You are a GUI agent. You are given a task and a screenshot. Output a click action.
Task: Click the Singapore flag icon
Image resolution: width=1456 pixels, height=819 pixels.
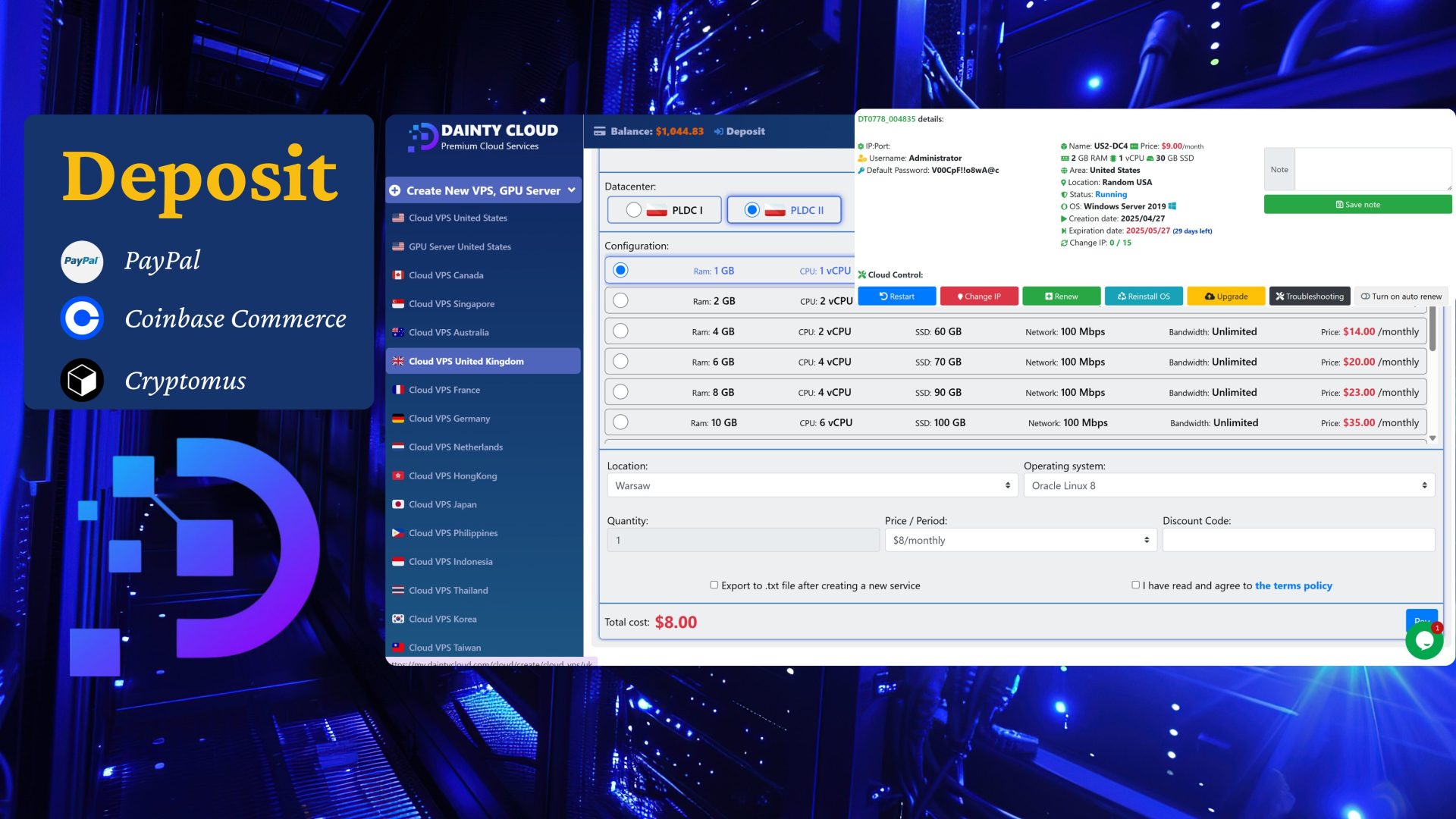[x=398, y=304]
